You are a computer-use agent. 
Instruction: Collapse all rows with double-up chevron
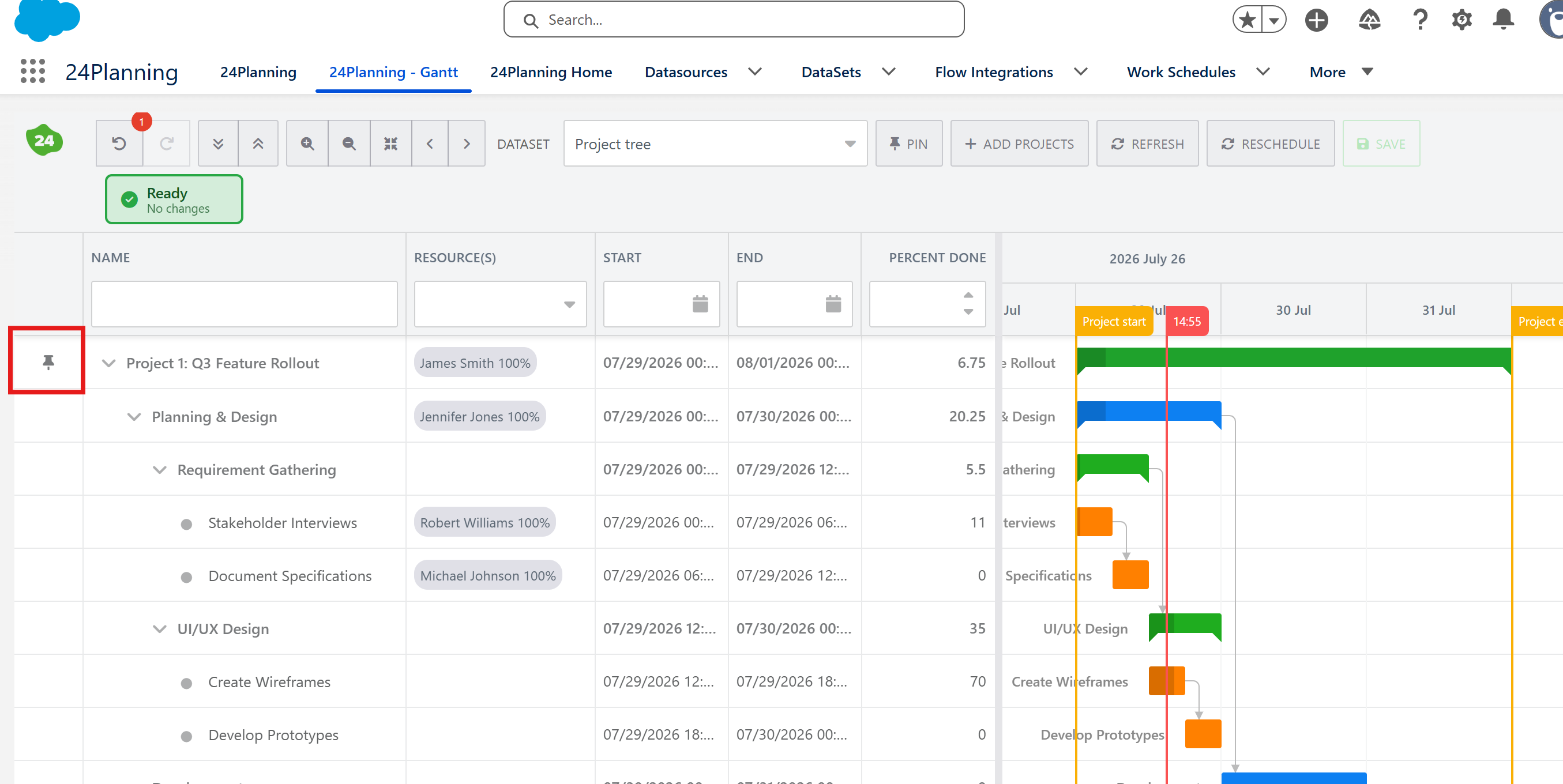258,144
